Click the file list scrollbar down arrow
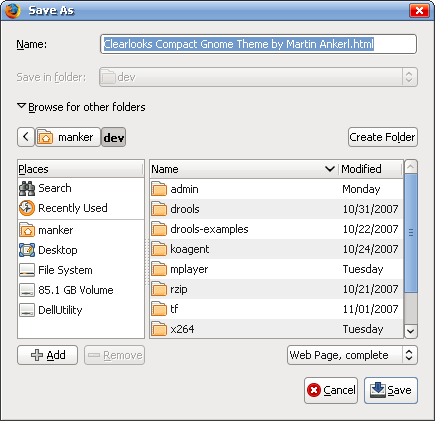Image resolution: width=435 pixels, height=421 pixels. (x=411, y=331)
